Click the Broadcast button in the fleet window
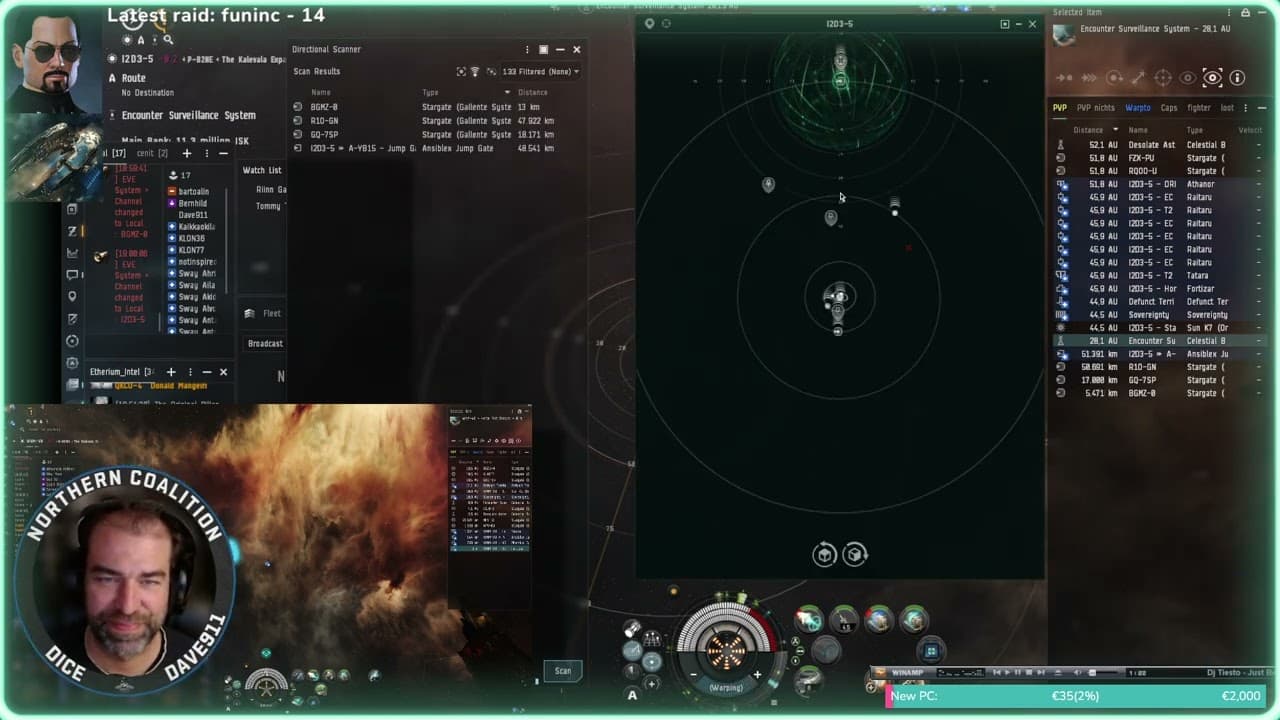1280x720 pixels. point(265,343)
